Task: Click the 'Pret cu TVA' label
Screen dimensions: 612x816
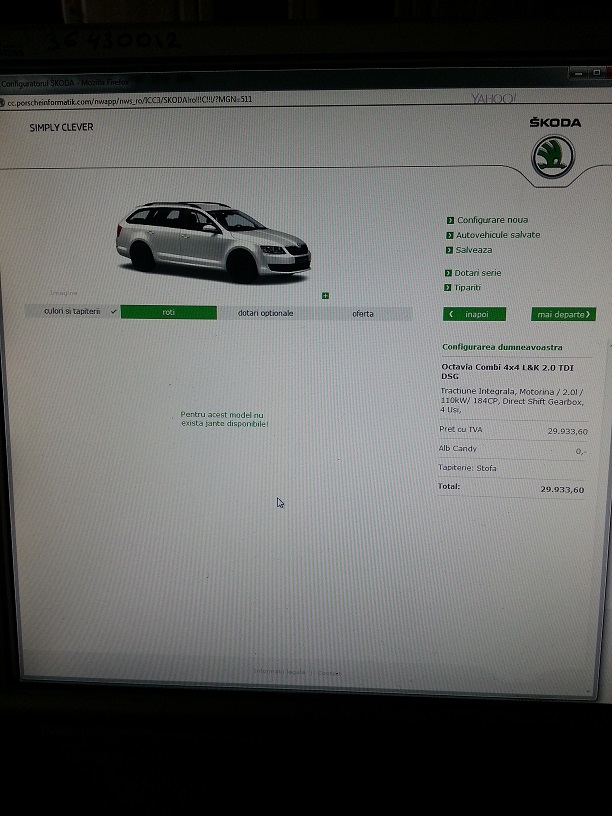Action: [x=461, y=429]
